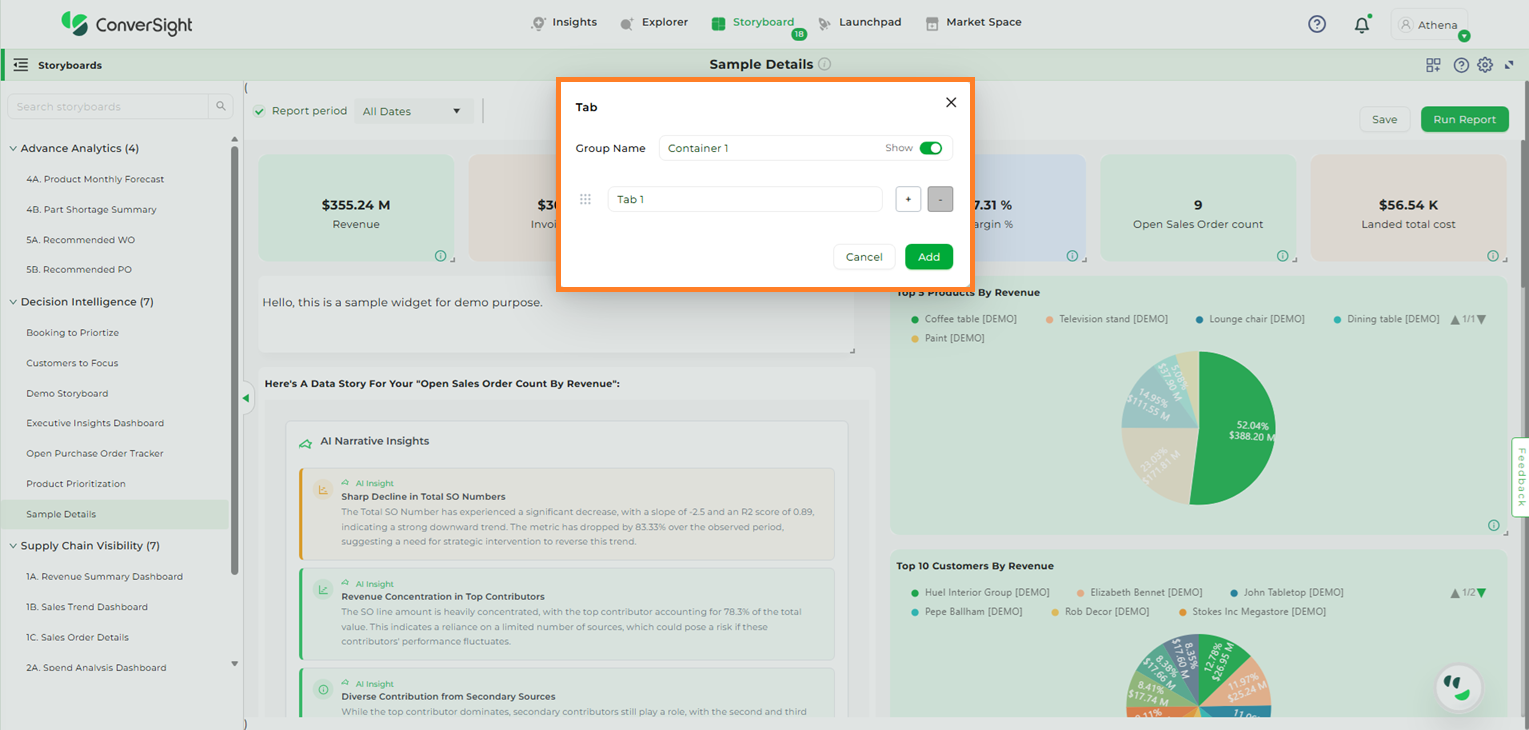Open the All Dates dropdown

point(413,111)
